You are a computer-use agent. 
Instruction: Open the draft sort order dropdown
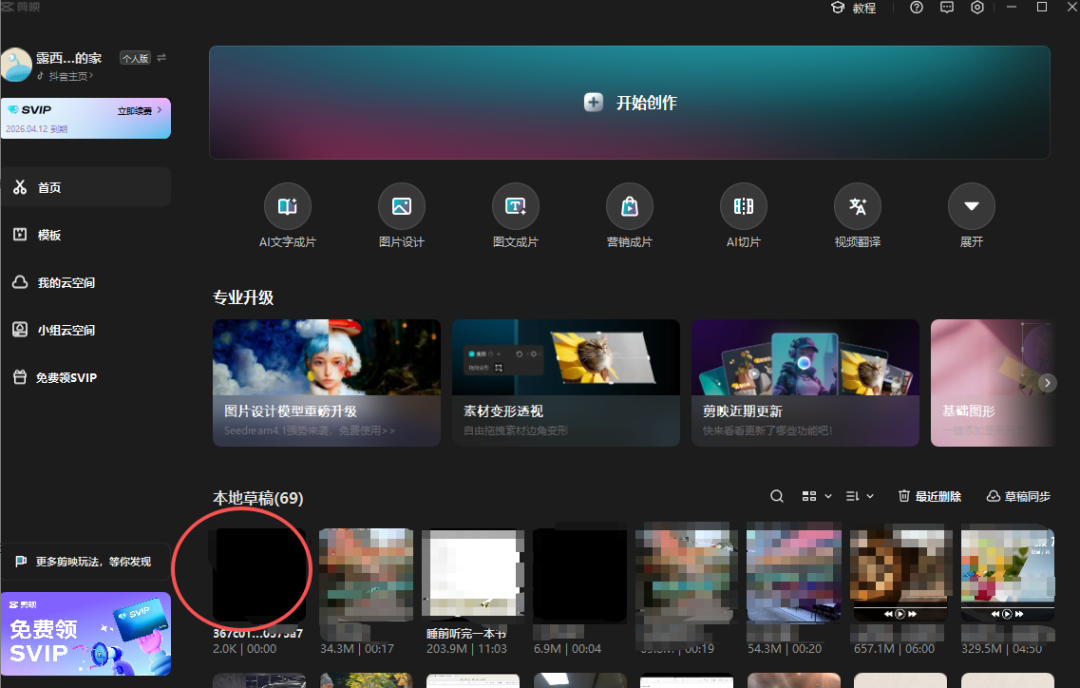(859, 496)
